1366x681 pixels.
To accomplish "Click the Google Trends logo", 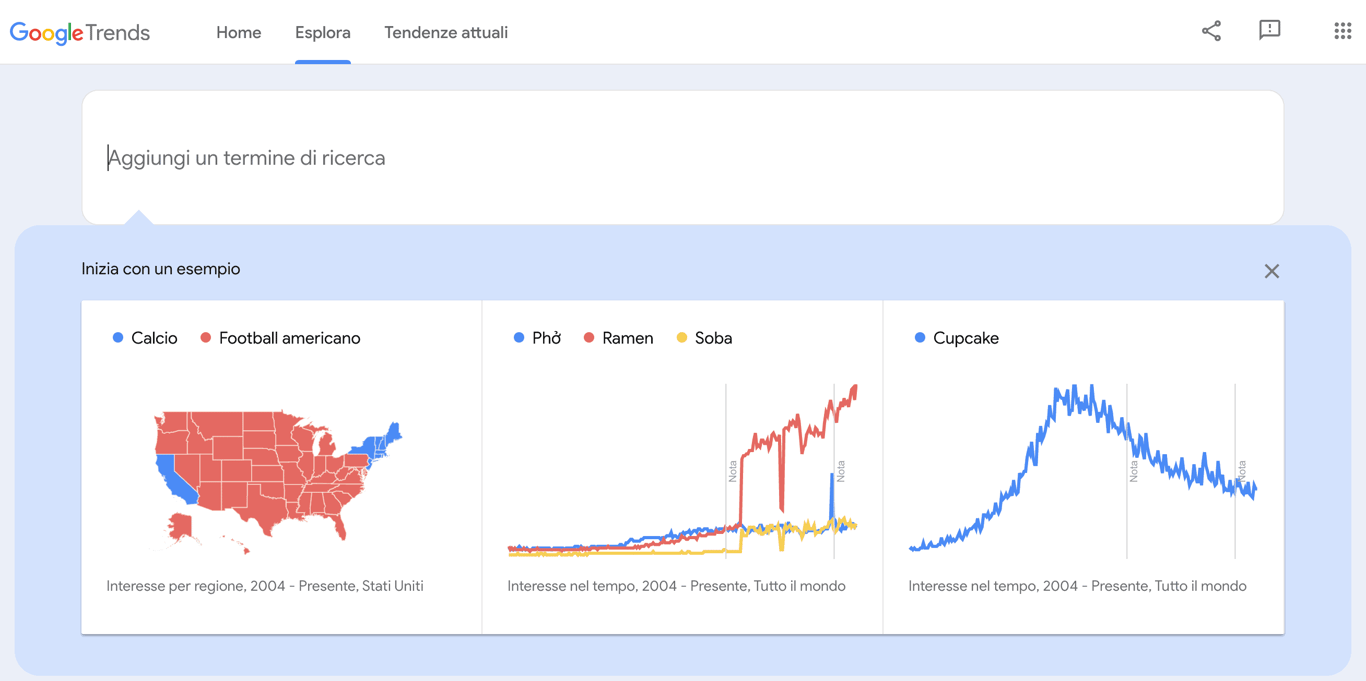I will click(x=79, y=32).
